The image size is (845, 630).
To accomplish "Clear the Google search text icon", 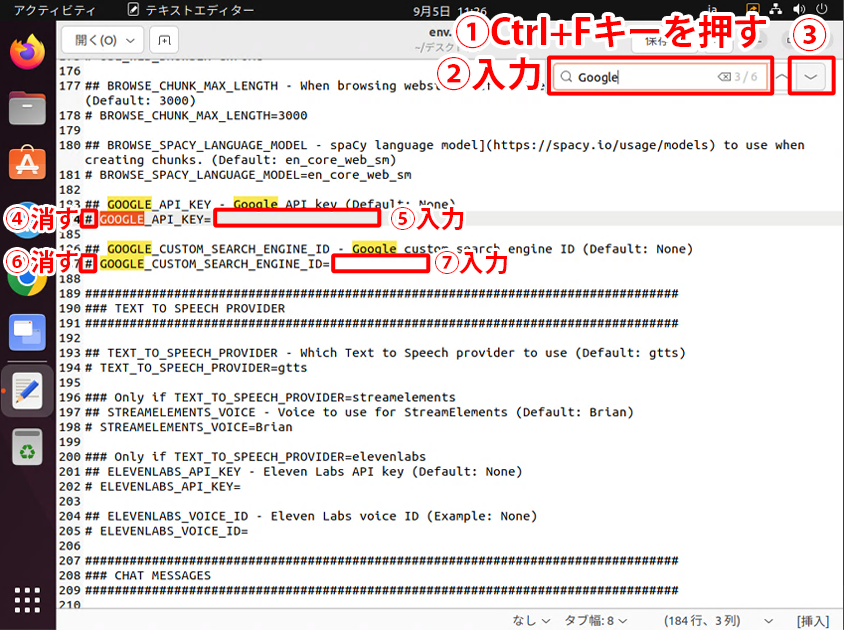I will click(x=724, y=77).
